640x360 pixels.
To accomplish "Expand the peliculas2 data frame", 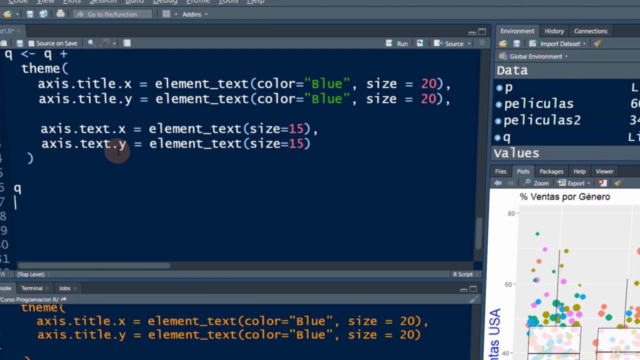I will point(498,121).
